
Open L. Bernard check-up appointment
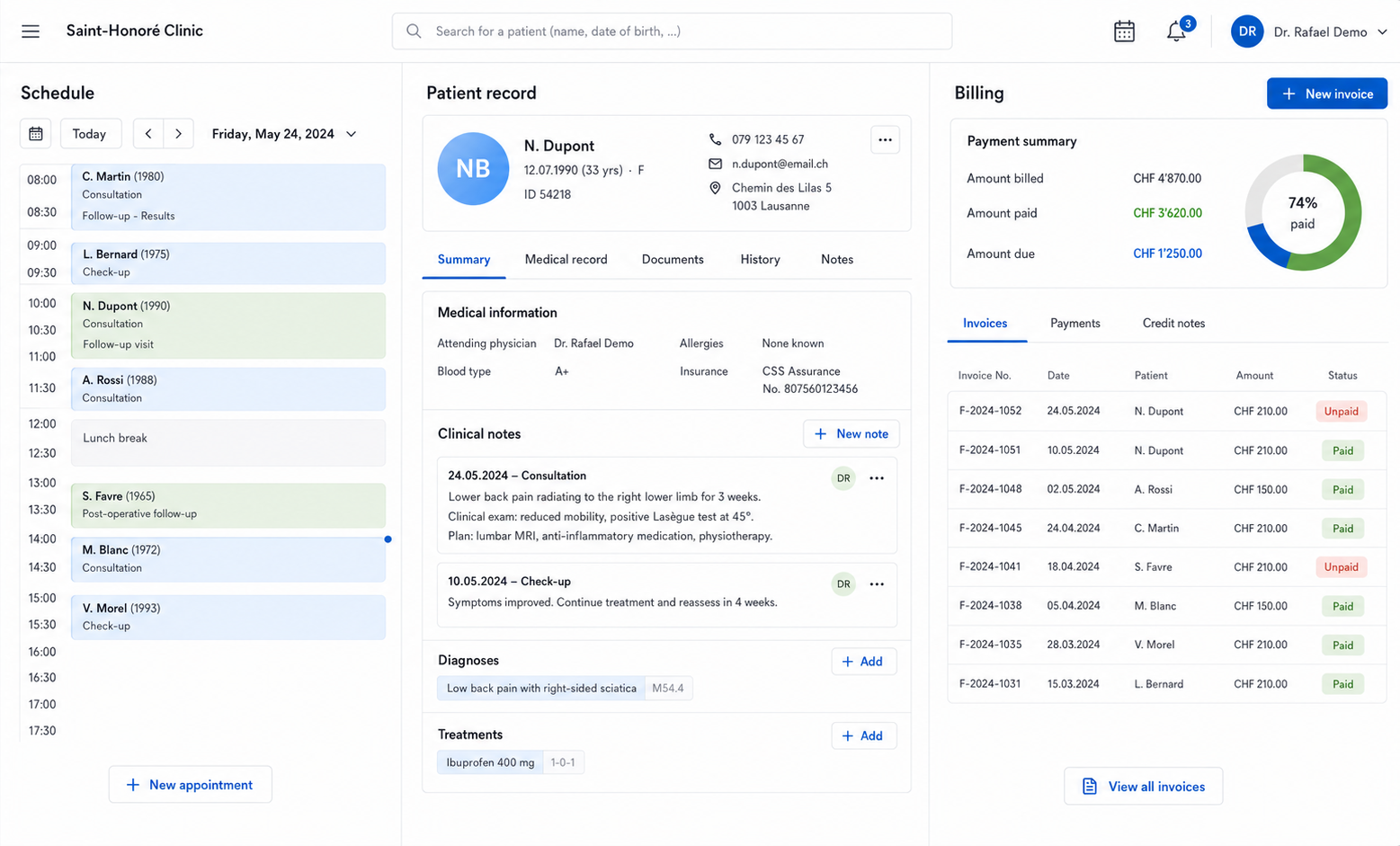(x=228, y=263)
